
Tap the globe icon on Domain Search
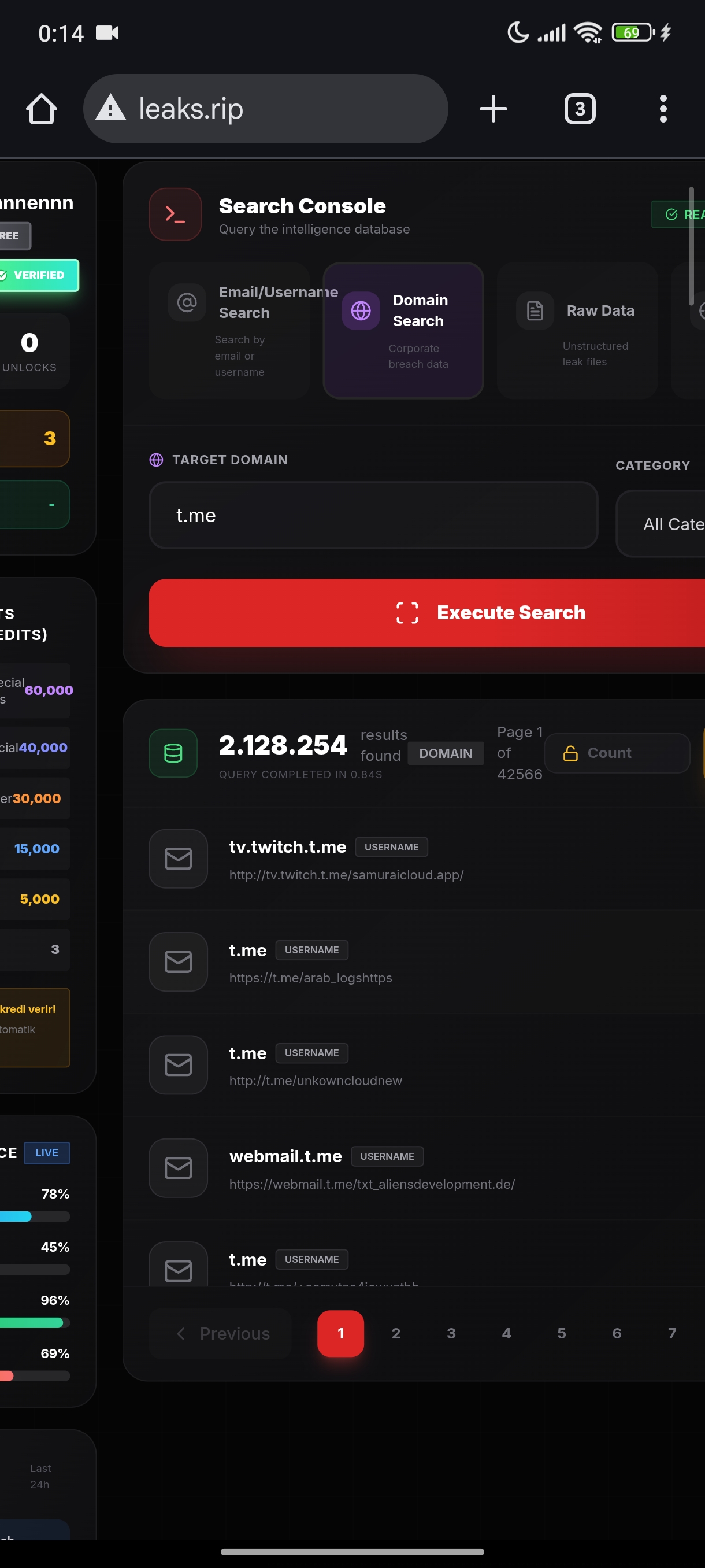coord(361,310)
